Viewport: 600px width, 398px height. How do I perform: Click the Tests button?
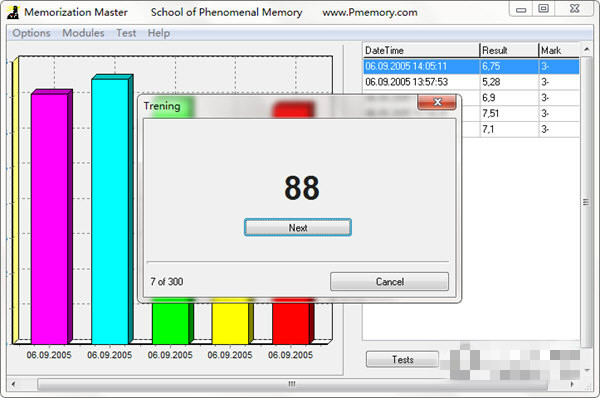coord(403,360)
